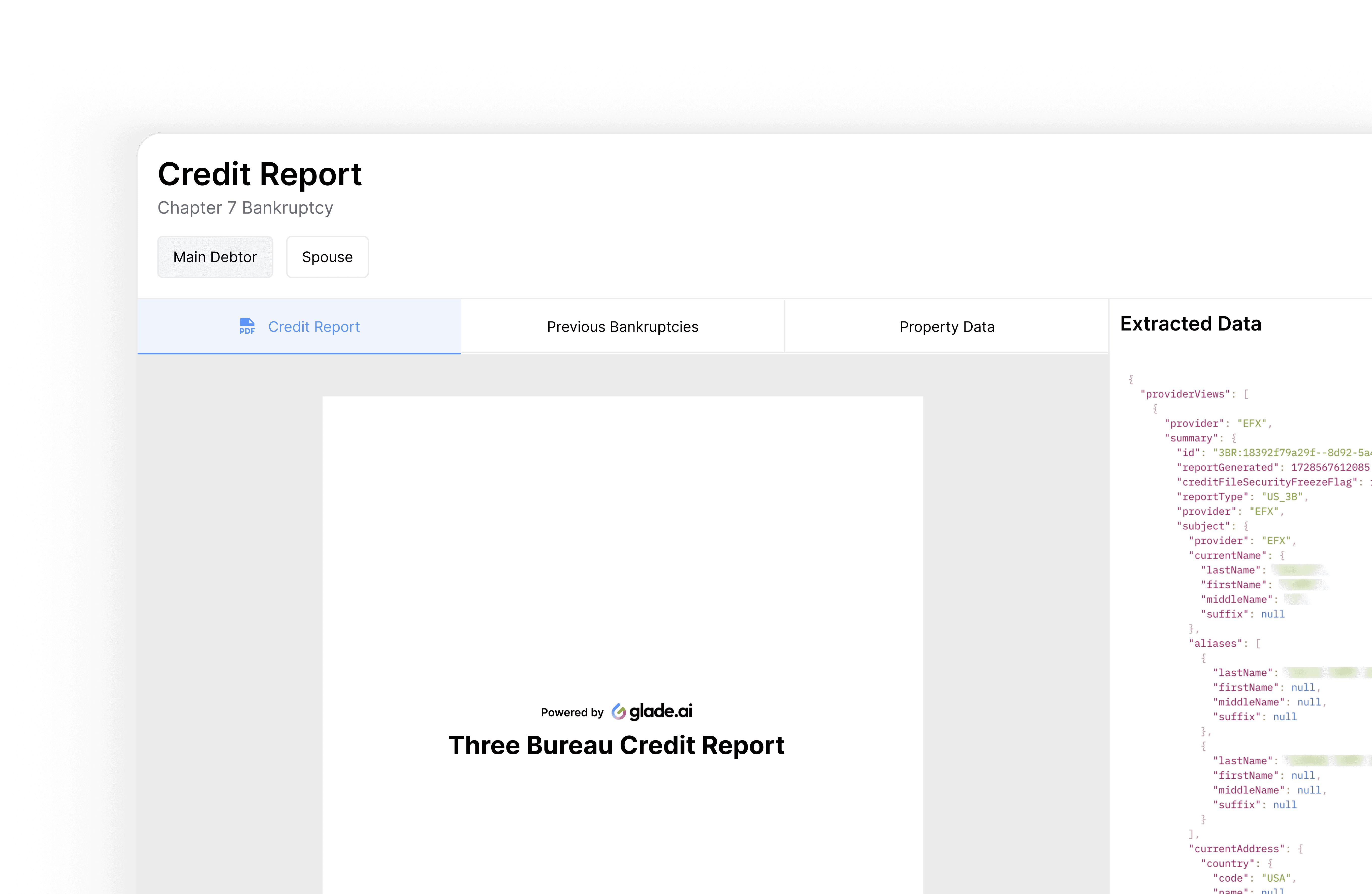Click the Extracted Data heading
The image size is (1372, 894).
tap(1190, 323)
